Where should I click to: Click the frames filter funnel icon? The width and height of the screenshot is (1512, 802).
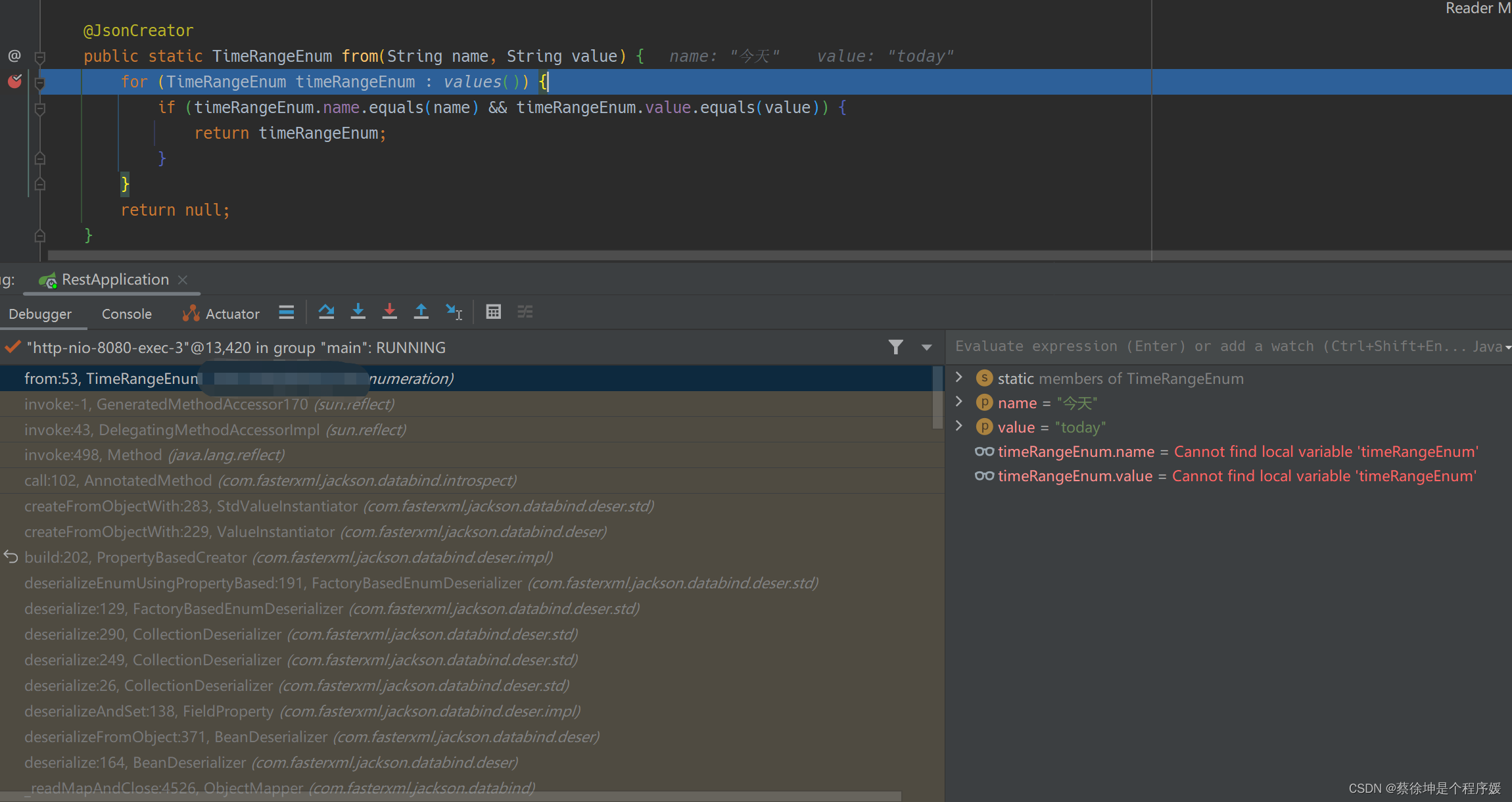(895, 347)
